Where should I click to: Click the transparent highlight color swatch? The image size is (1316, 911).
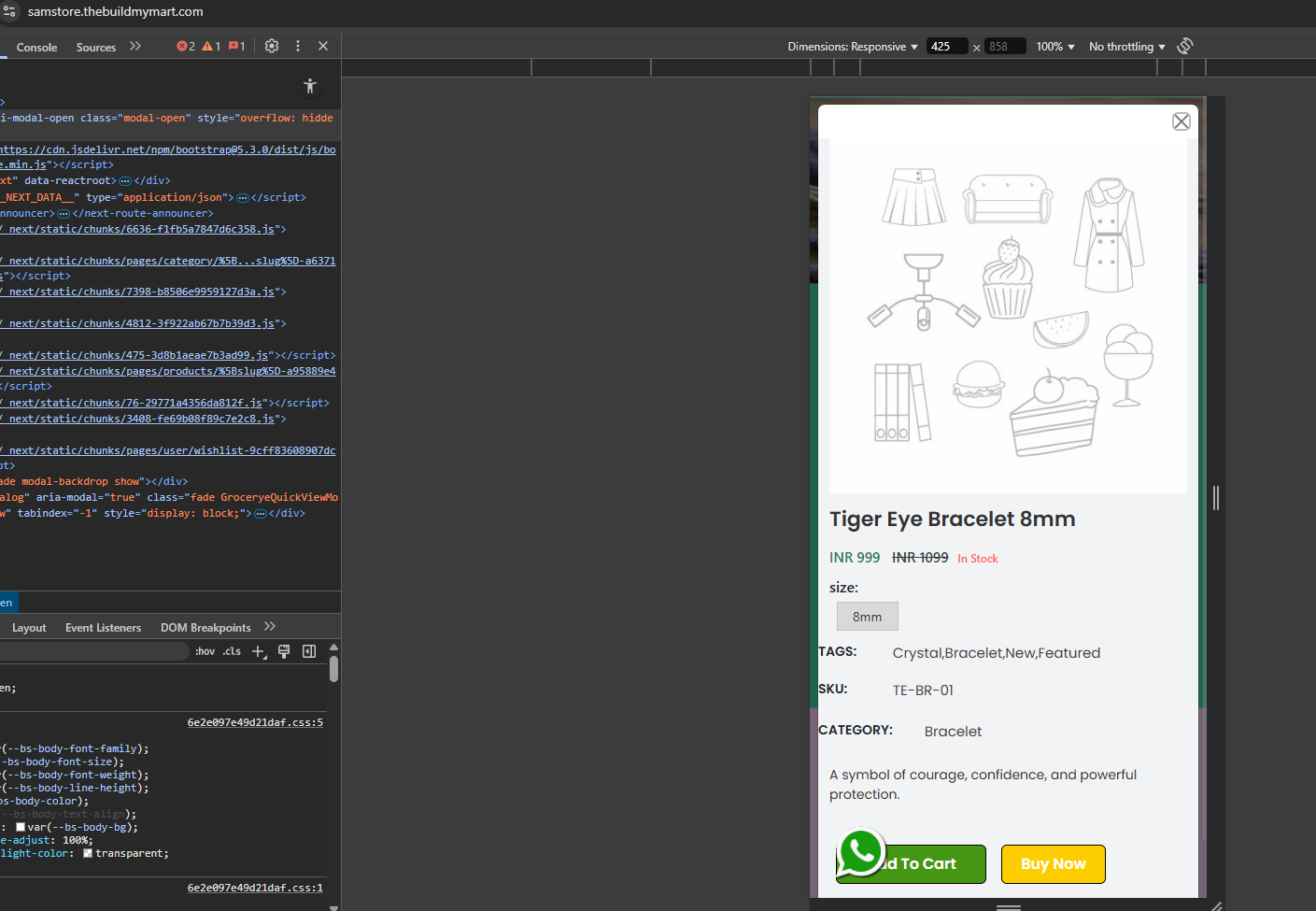coord(88,853)
